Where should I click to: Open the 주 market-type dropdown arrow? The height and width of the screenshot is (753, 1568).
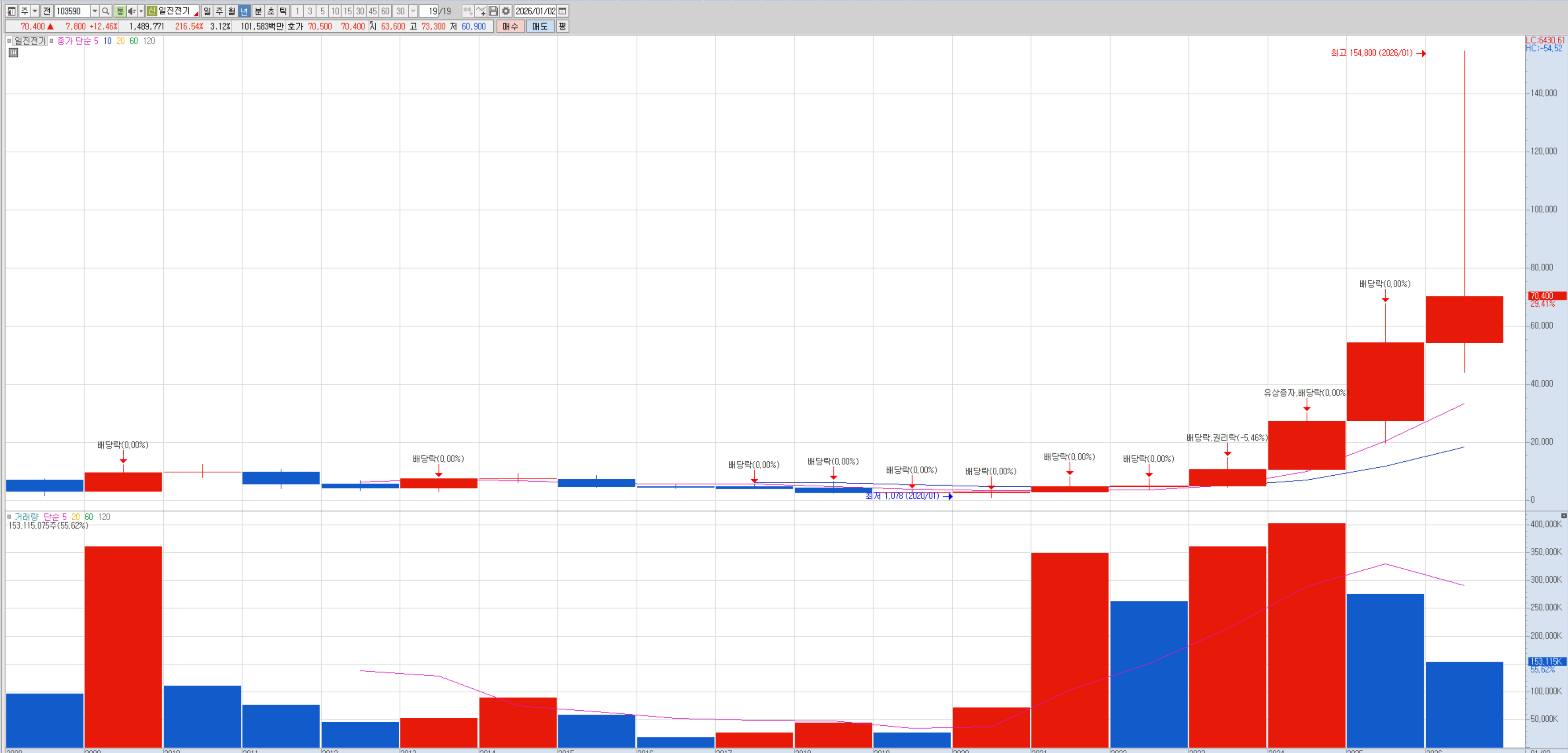[35, 11]
